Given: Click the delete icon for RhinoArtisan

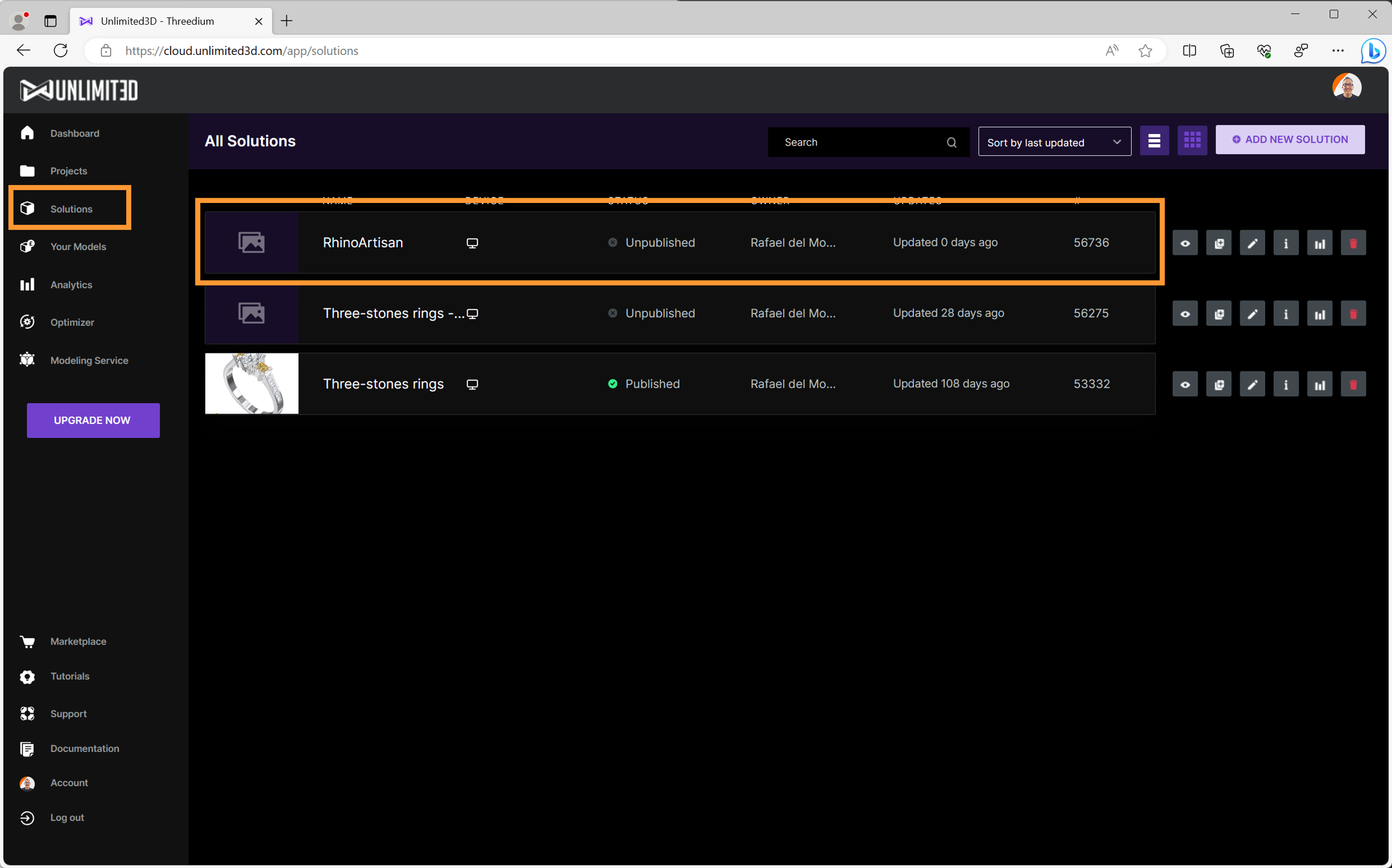Looking at the screenshot, I should 1353,243.
